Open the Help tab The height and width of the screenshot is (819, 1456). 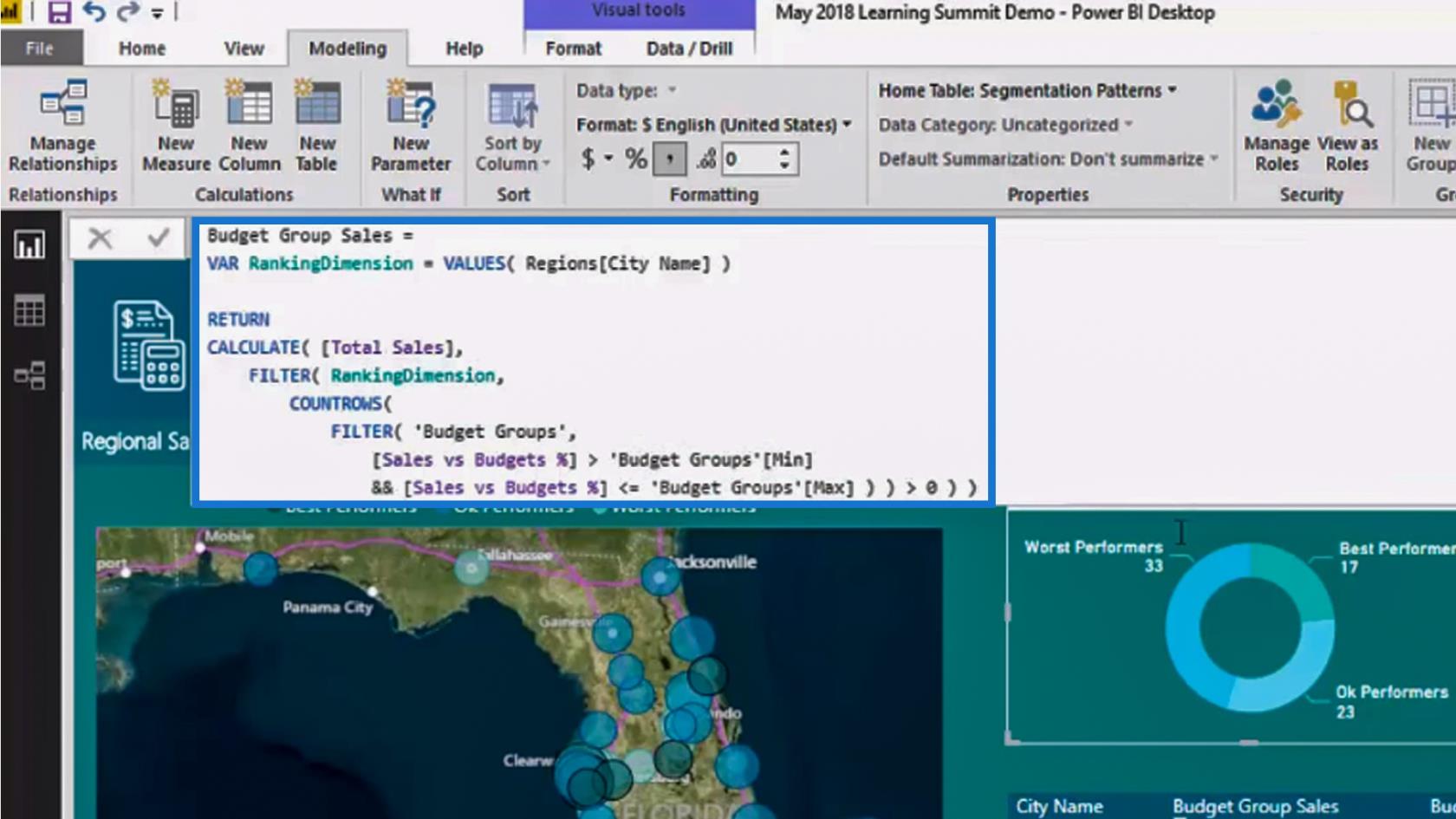pyautogui.click(x=464, y=49)
